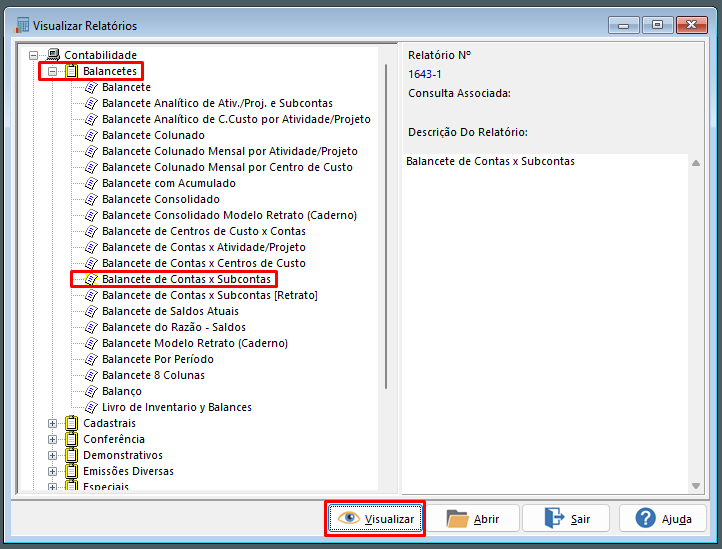Image resolution: width=722 pixels, height=549 pixels.
Task: Expand the Demonstrativos tree node
Action: click(52, 456)
